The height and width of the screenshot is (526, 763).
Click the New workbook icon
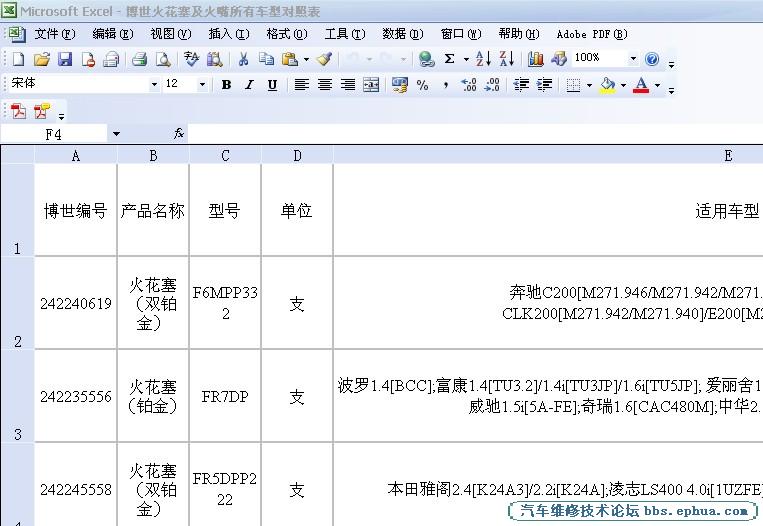point(18,59)
